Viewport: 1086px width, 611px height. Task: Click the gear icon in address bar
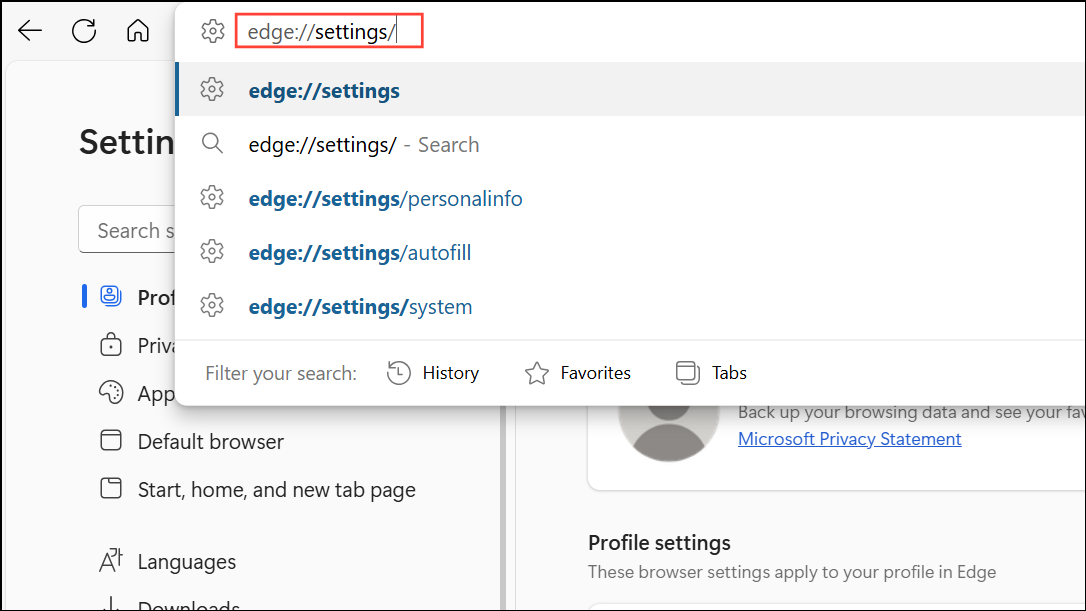(213, 31)
